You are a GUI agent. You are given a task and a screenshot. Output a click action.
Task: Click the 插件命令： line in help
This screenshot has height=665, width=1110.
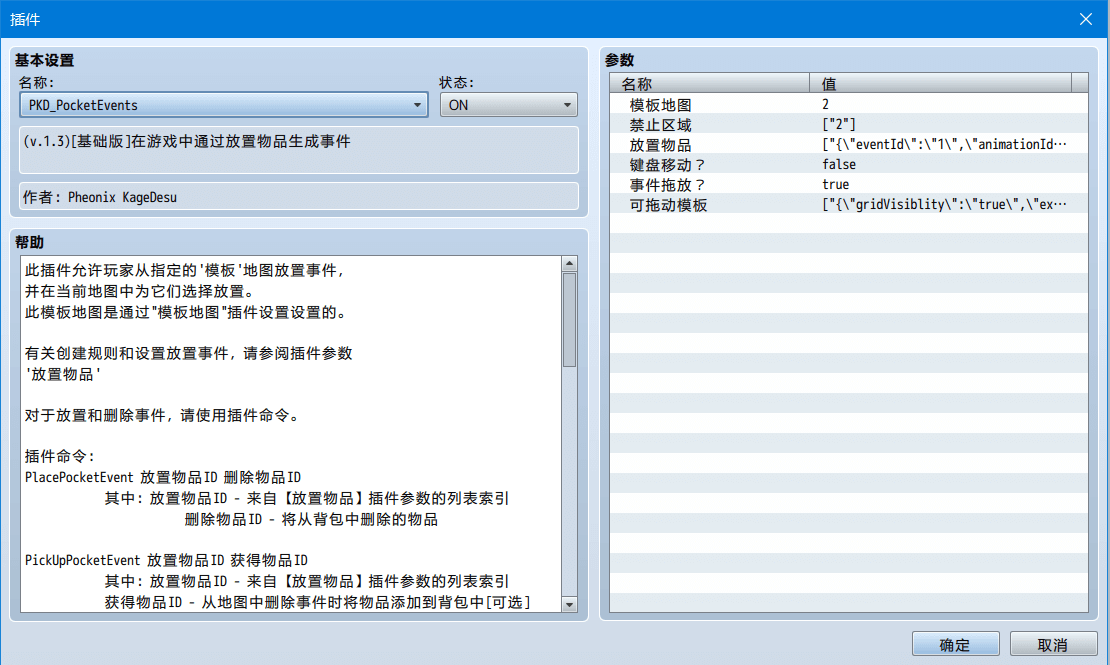tap(60, 457)
